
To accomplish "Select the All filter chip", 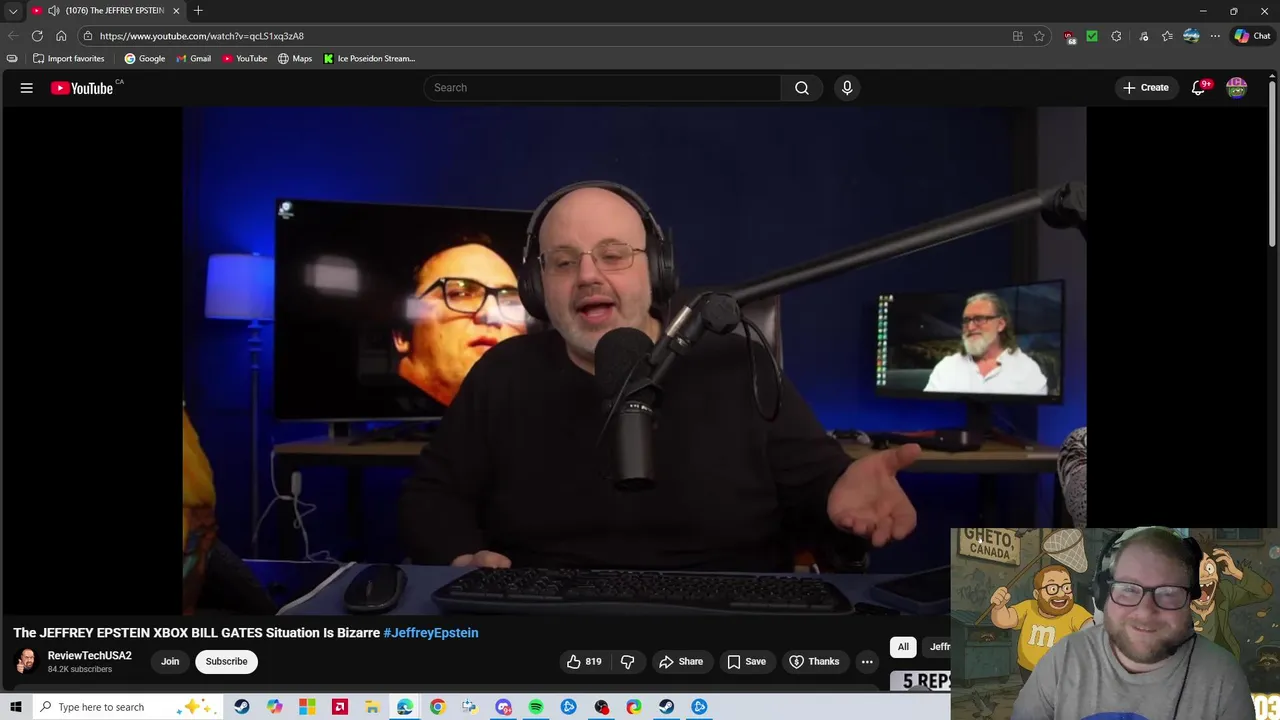I will (x=903, y=647).
